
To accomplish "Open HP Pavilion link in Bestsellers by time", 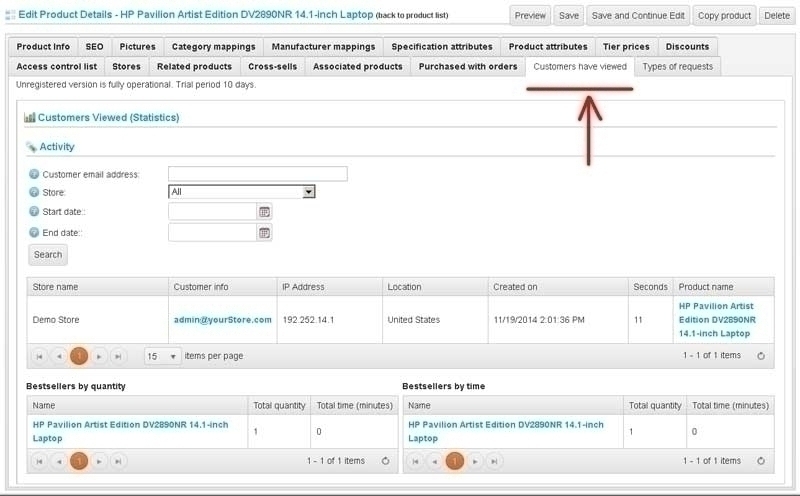I will coord(506,431).
